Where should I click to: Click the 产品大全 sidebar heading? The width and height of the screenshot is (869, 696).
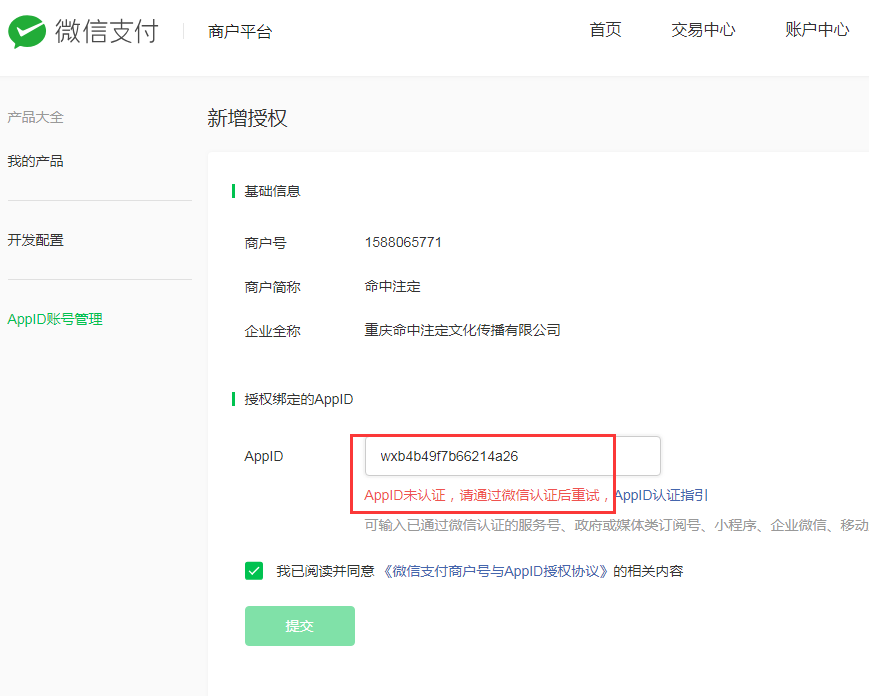[35, 117]
